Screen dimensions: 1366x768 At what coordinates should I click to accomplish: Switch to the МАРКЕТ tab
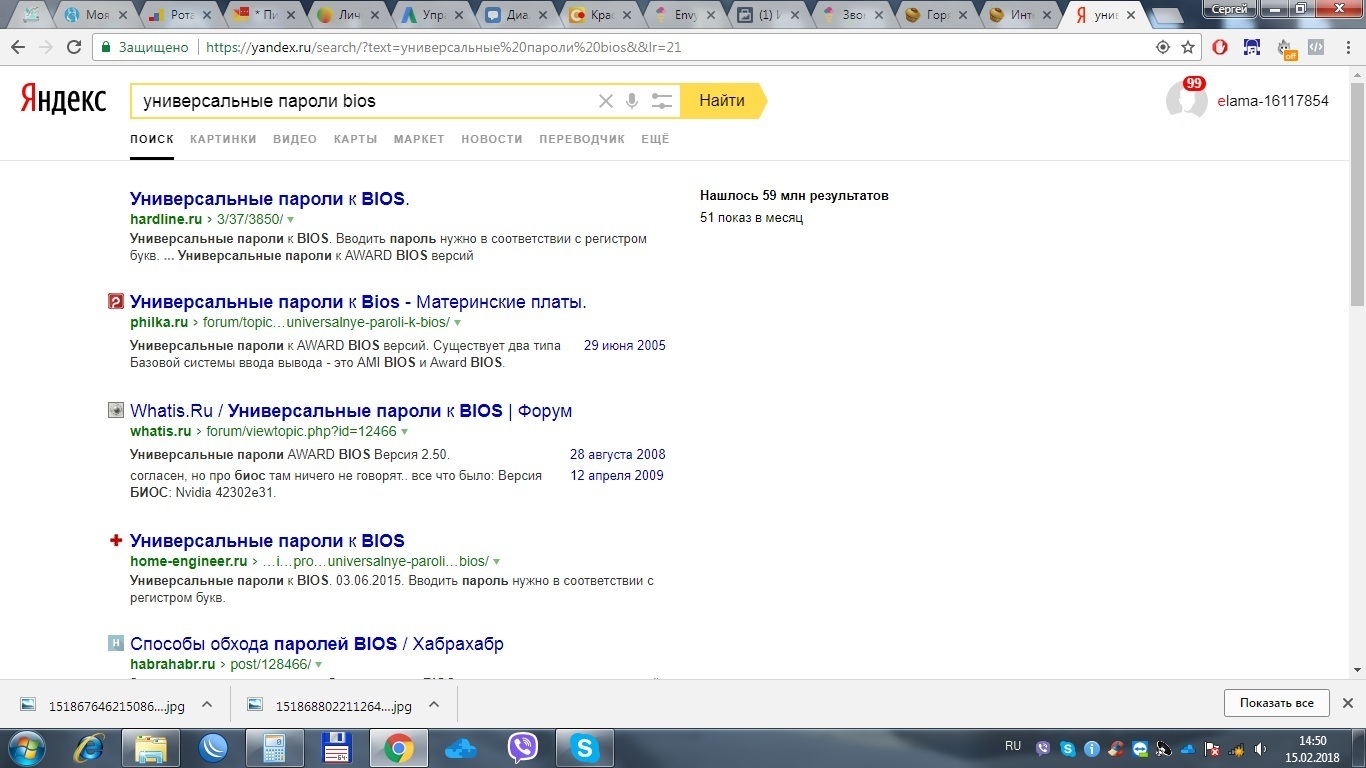419,139
